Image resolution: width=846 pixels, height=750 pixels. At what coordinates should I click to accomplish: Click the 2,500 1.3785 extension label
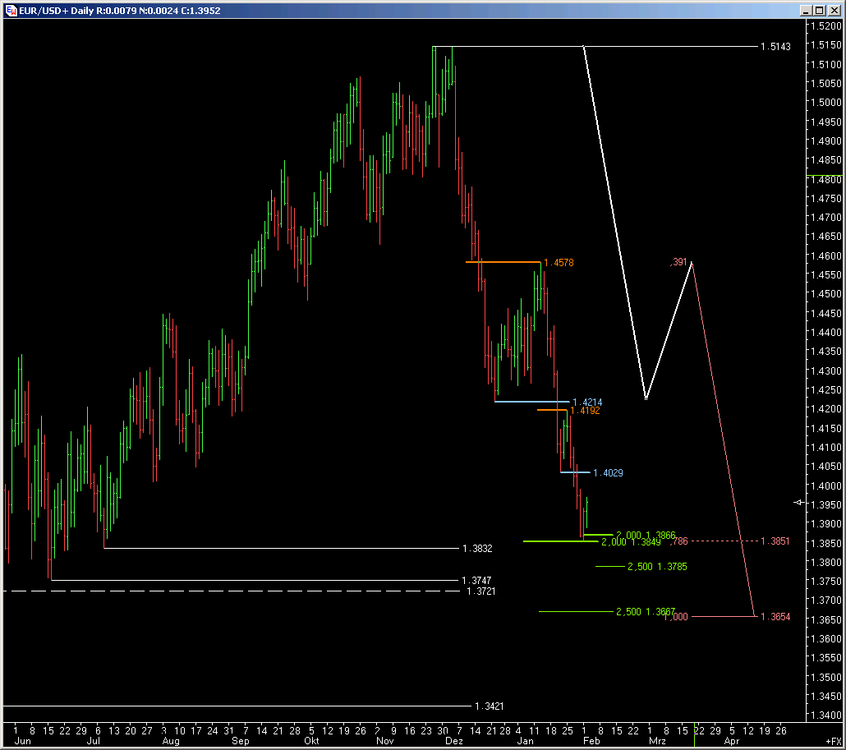(657, 567)
